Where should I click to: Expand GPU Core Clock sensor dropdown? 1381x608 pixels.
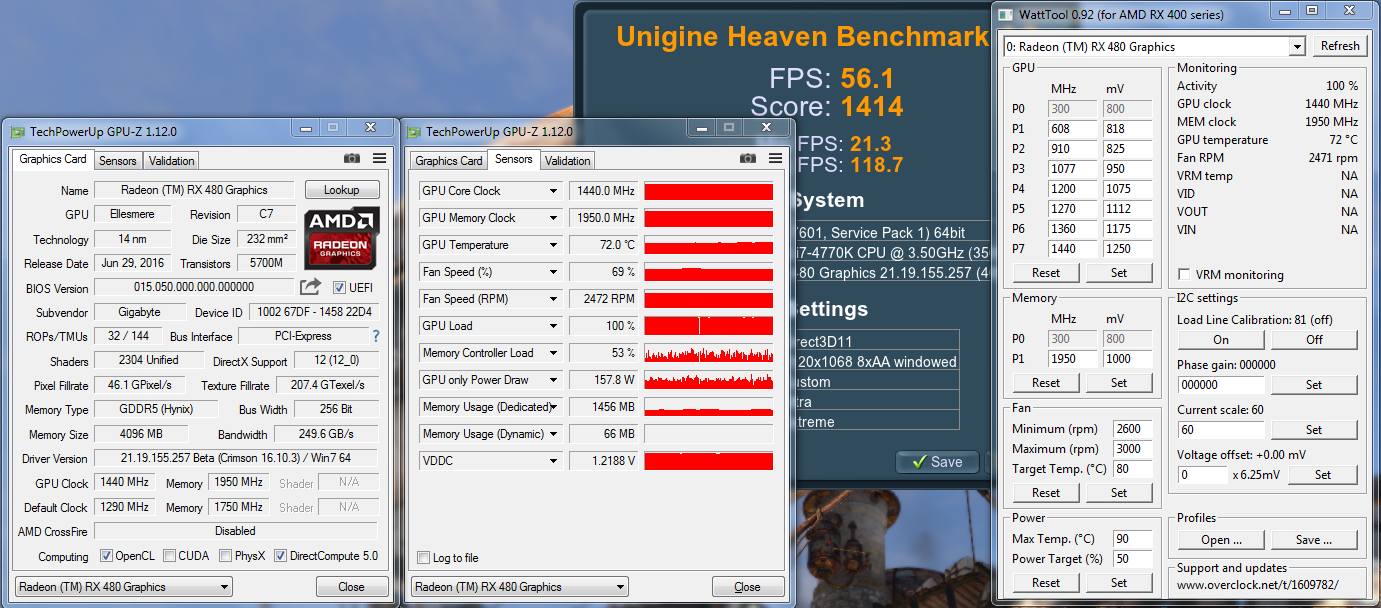[553, 191]
